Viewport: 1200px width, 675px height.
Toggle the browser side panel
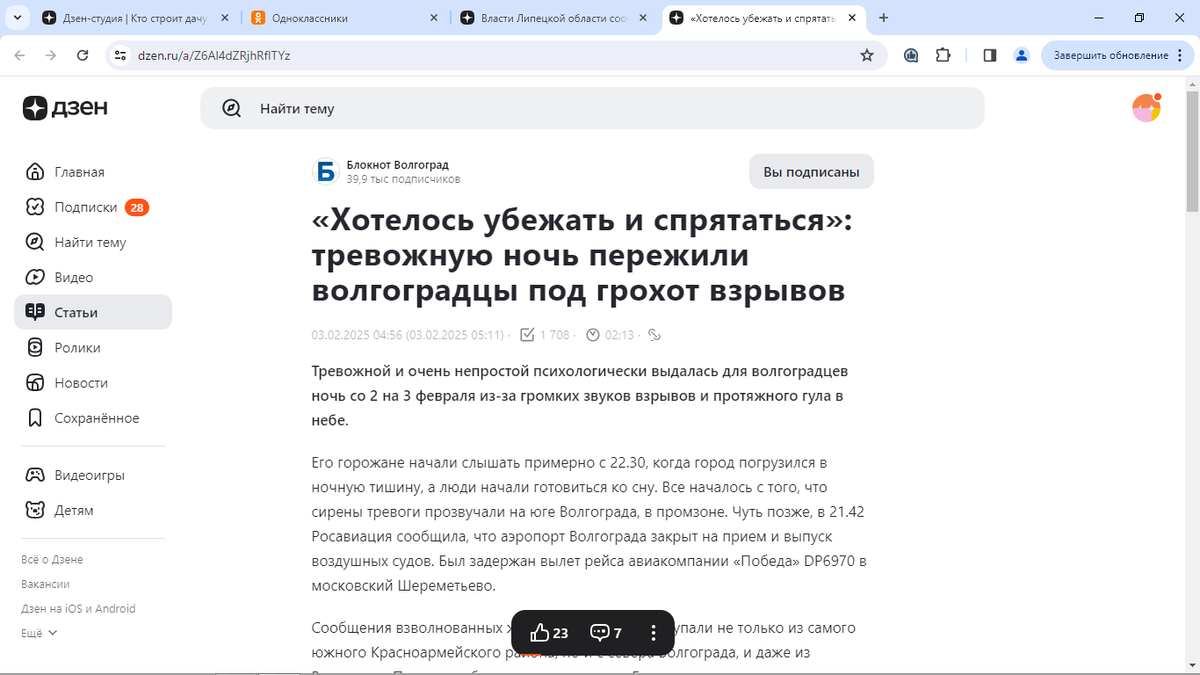tap(990, 55)
